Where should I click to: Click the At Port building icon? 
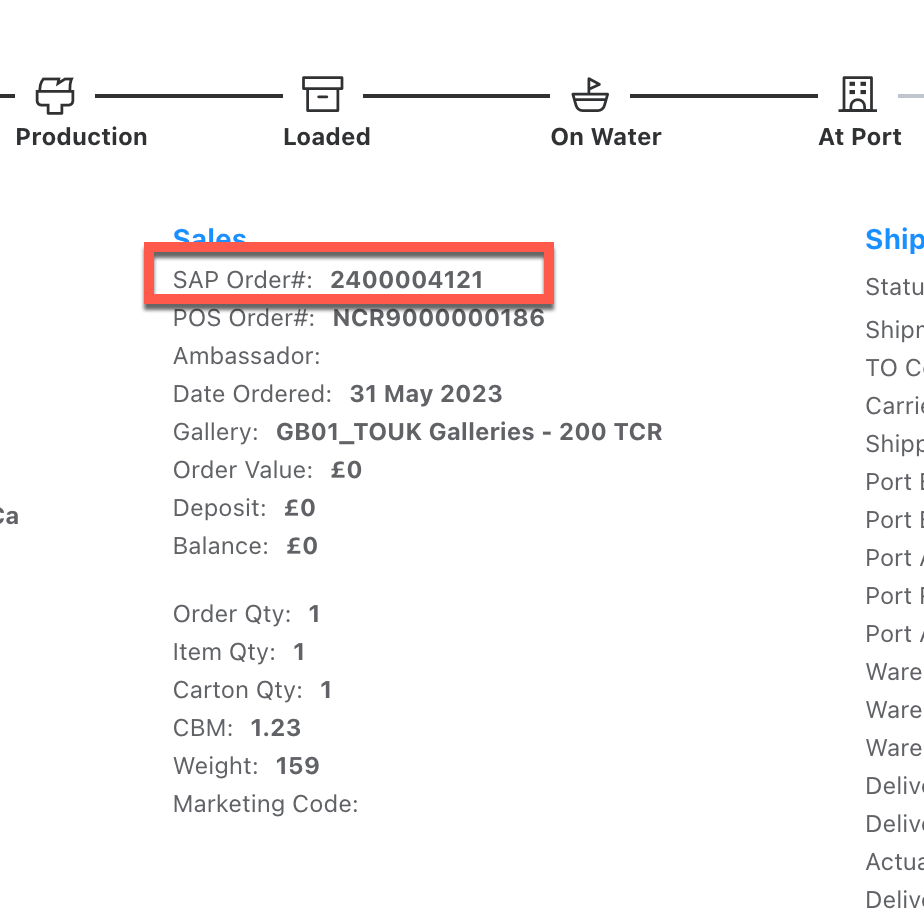857,95
